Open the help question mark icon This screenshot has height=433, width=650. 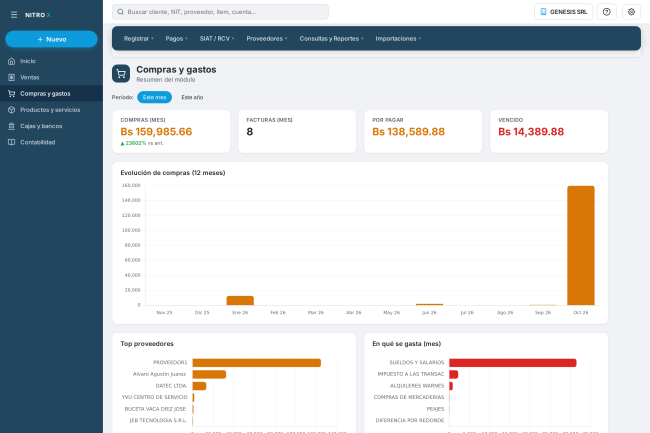click(606, 12)
